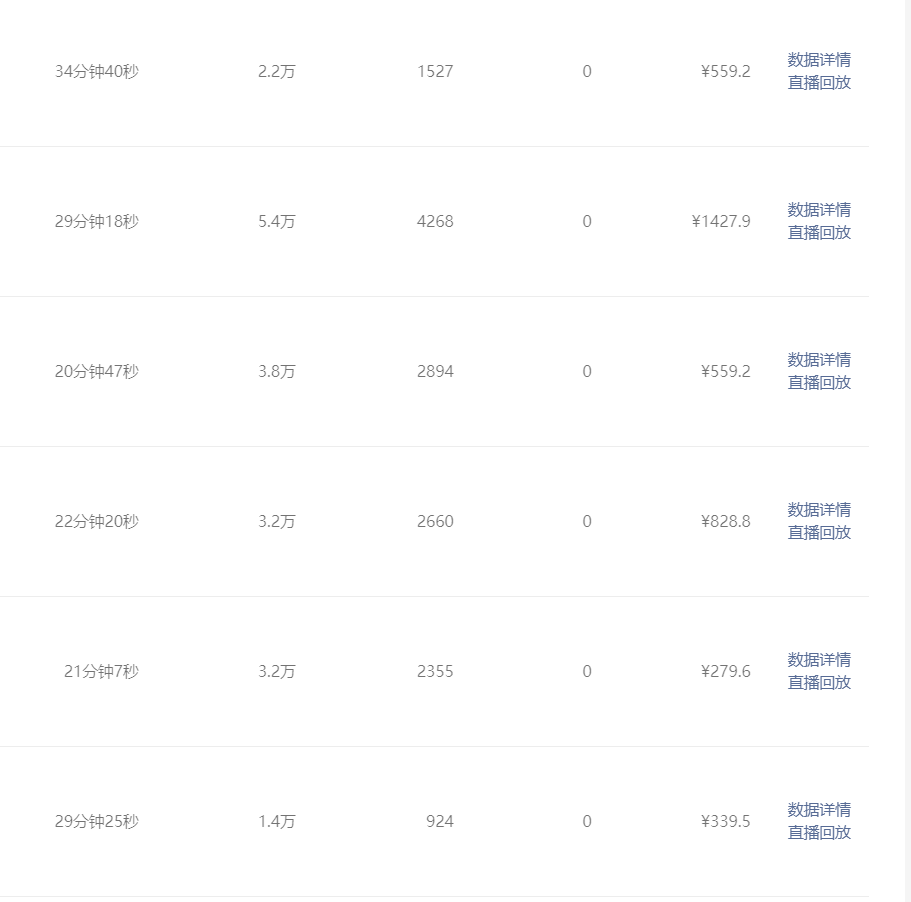This screenshot has height=902, width=911.
Task: Open 直播回放 for the 20分钟47秒 row
Action: 819,382
